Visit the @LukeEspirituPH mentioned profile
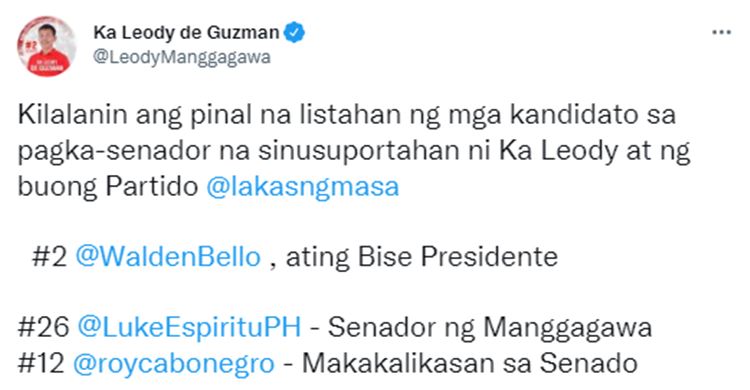Image resolution: width=750 pixels, height=390 pixels. 189,328
